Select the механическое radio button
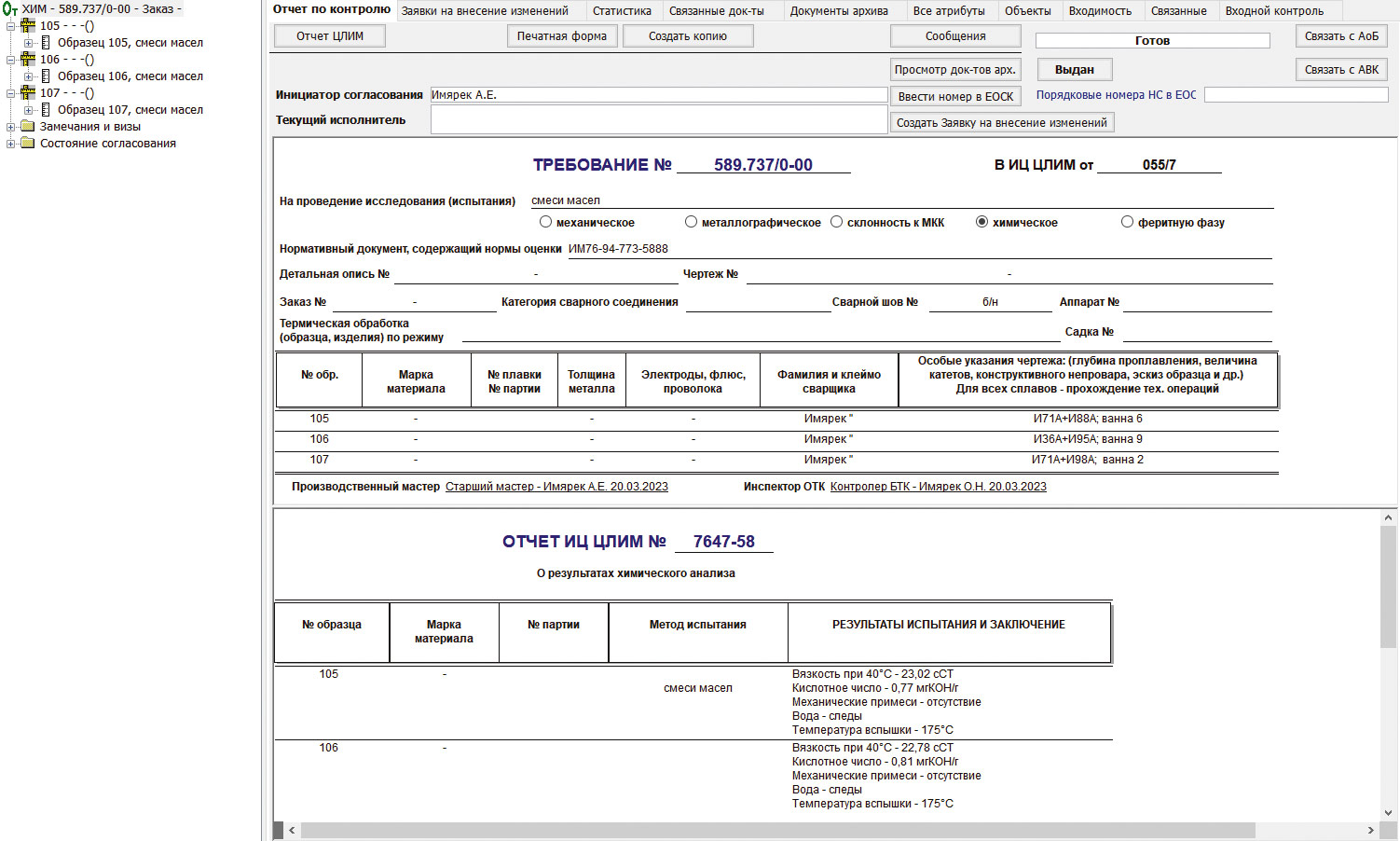1400x841 pixels. 546,222
